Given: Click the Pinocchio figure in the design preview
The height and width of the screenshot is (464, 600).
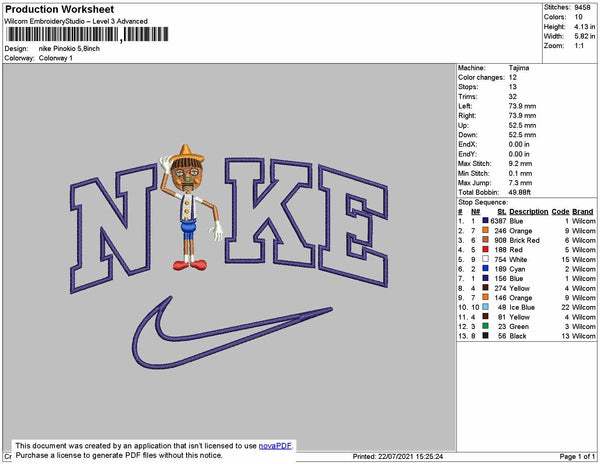Looking at the screenshot, I should 191,207.
